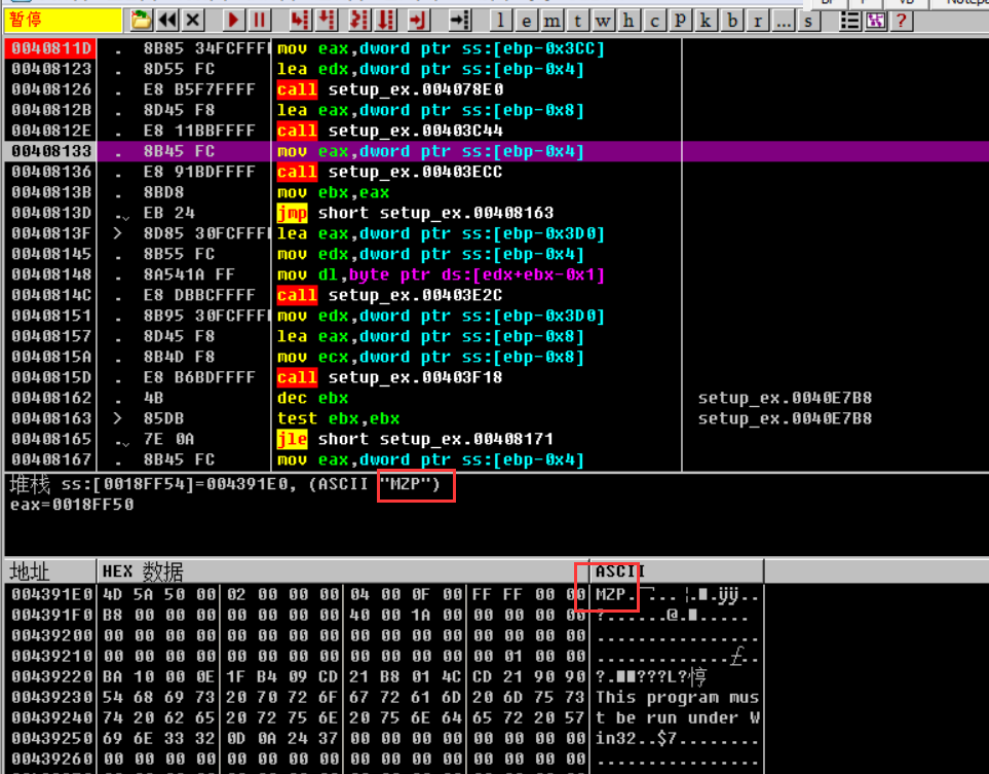Image resolution: width=989 pixels, height=774 pixels.
Task: Open a file with the folder icon
Action: (141, 20)
